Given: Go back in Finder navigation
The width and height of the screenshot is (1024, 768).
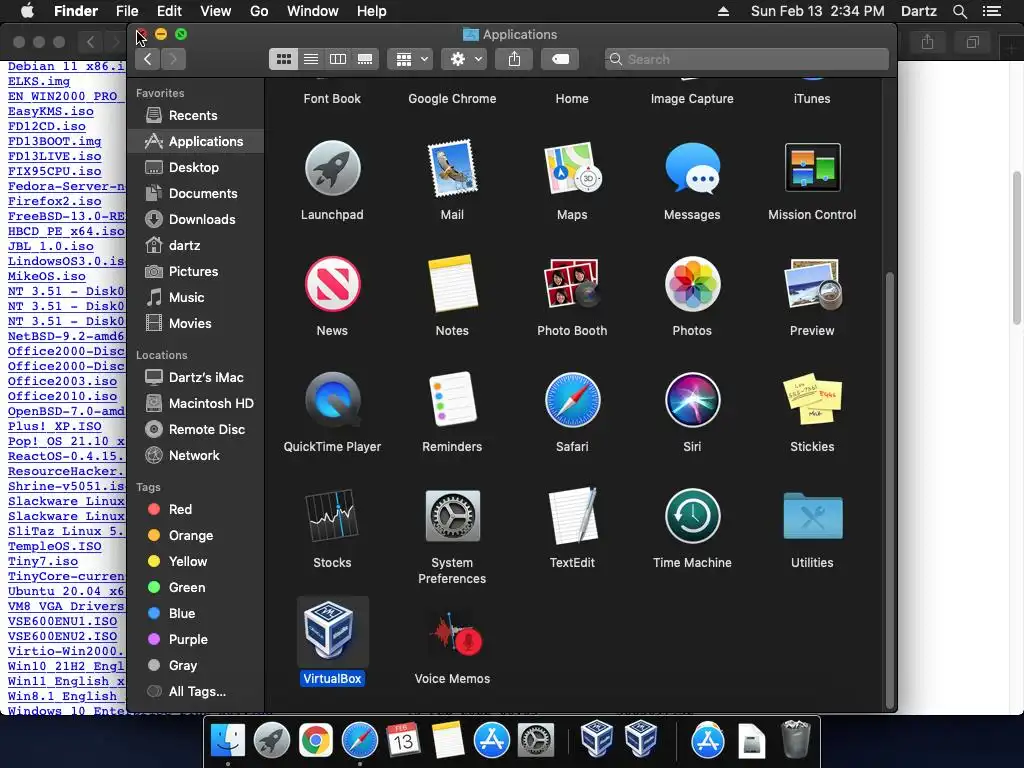Looking at the screenshot, I should (x=148, y=59).
